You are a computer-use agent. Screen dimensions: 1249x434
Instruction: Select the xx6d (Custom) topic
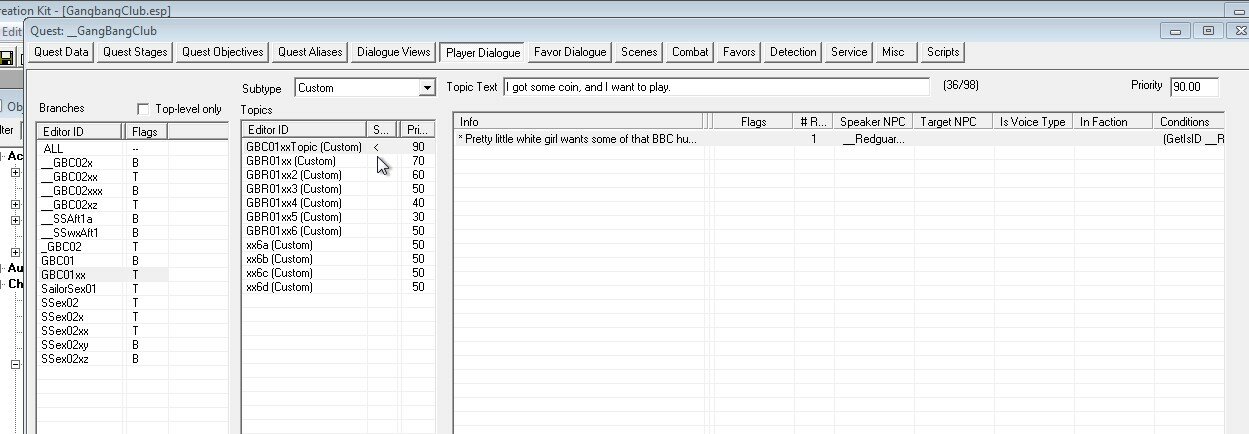338,287
